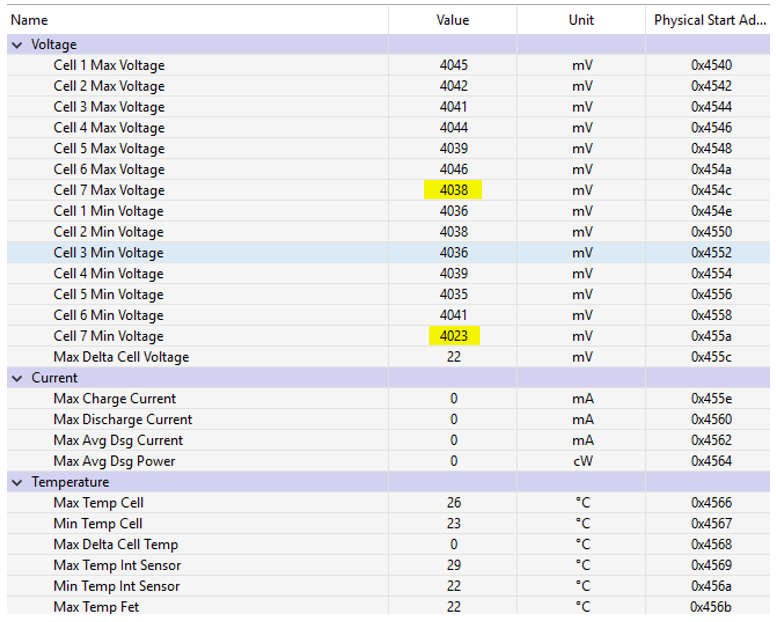
Task: Click the value 26 of Max Temp Cell
Action: tap(453, 503)
